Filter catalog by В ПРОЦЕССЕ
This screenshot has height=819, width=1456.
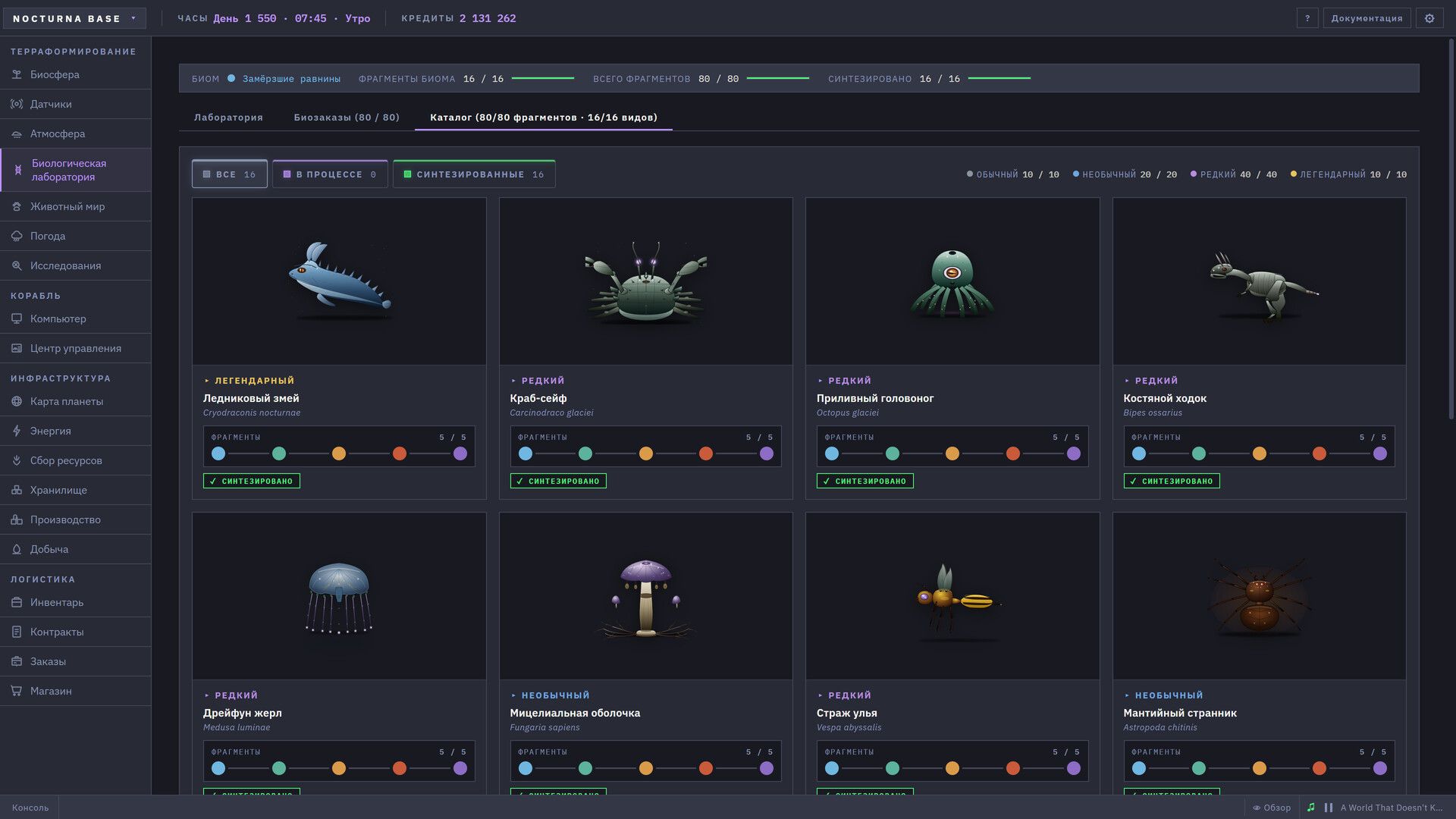(330, 174)
